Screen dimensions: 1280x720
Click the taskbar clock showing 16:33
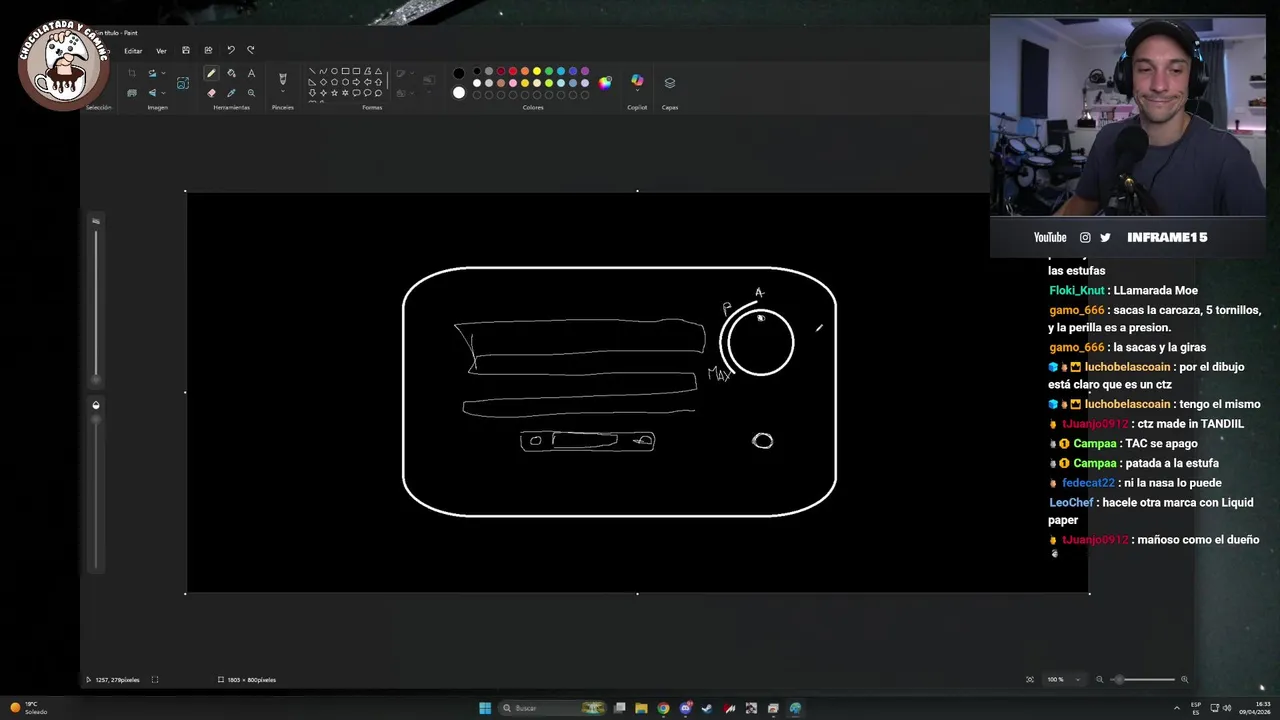point(1255,708)
